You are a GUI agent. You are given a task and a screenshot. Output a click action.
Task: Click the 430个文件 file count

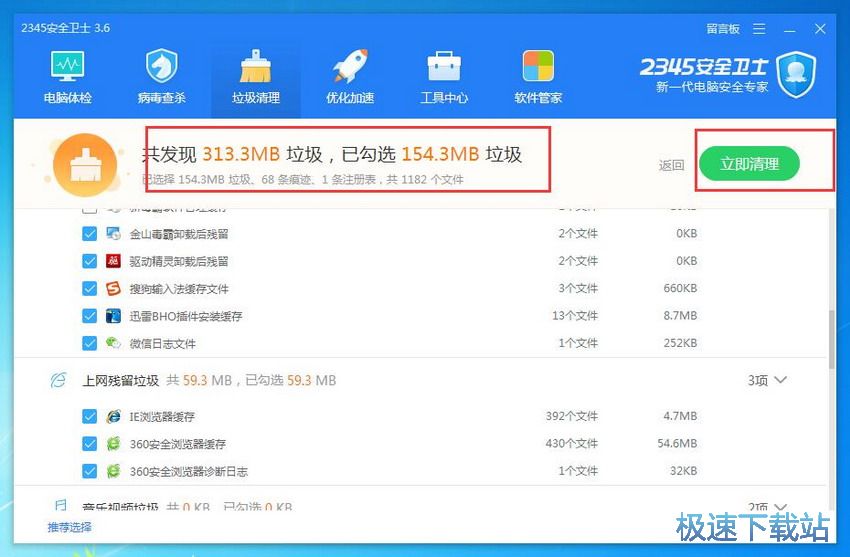coord(571,444)
